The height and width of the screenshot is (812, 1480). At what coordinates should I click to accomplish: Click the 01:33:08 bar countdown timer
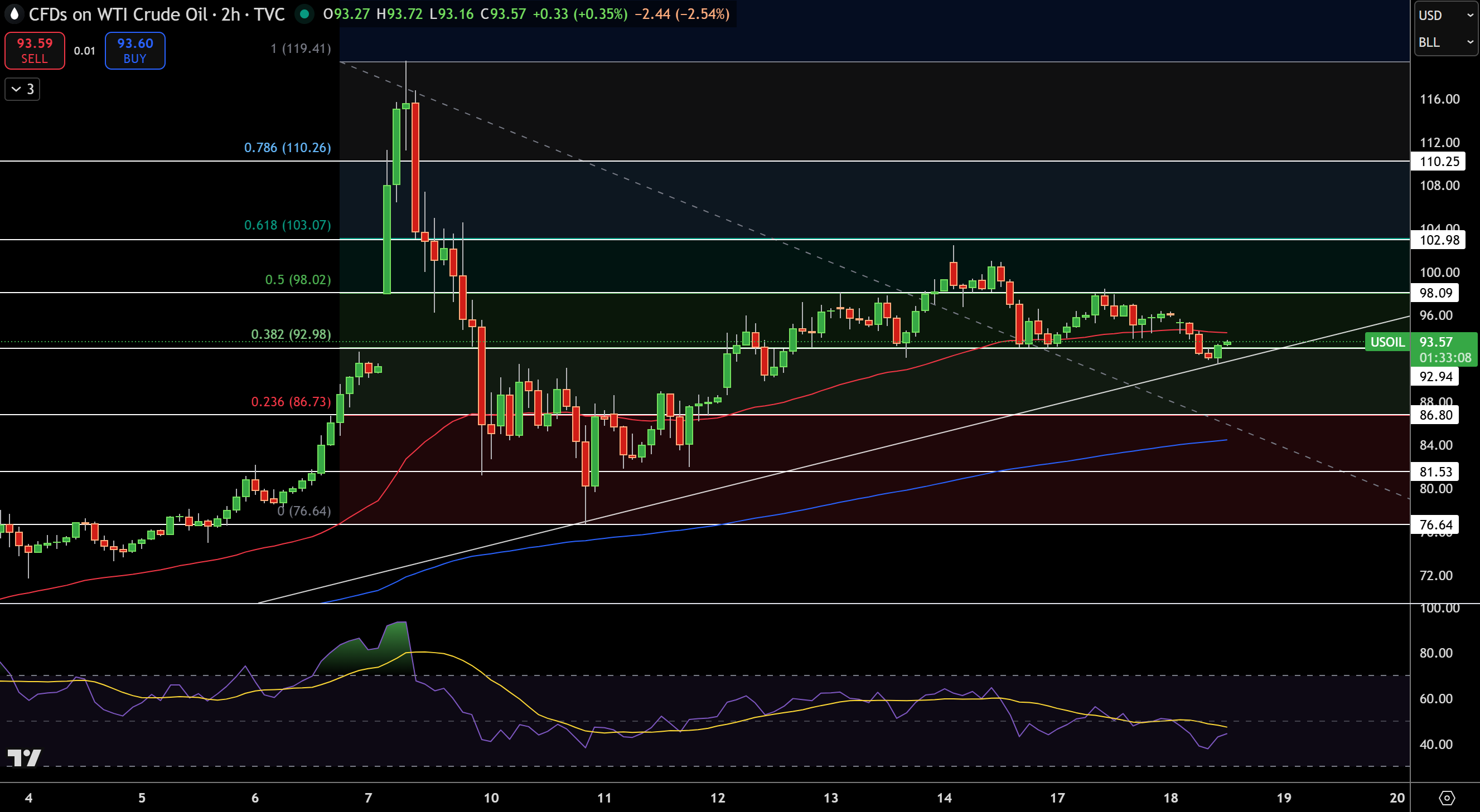(1445, 358)
